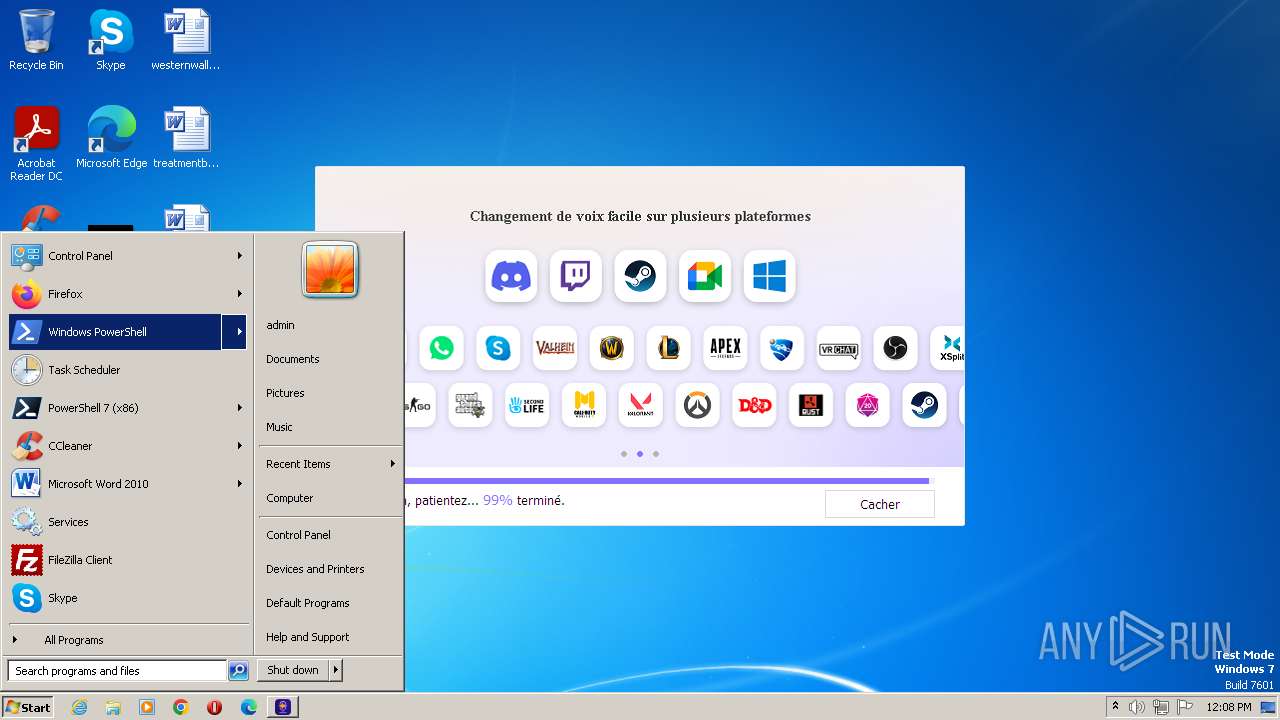The image size is (1280, 720).
Task: Open Task Scheduler from the Start menu
Action: 127,370
